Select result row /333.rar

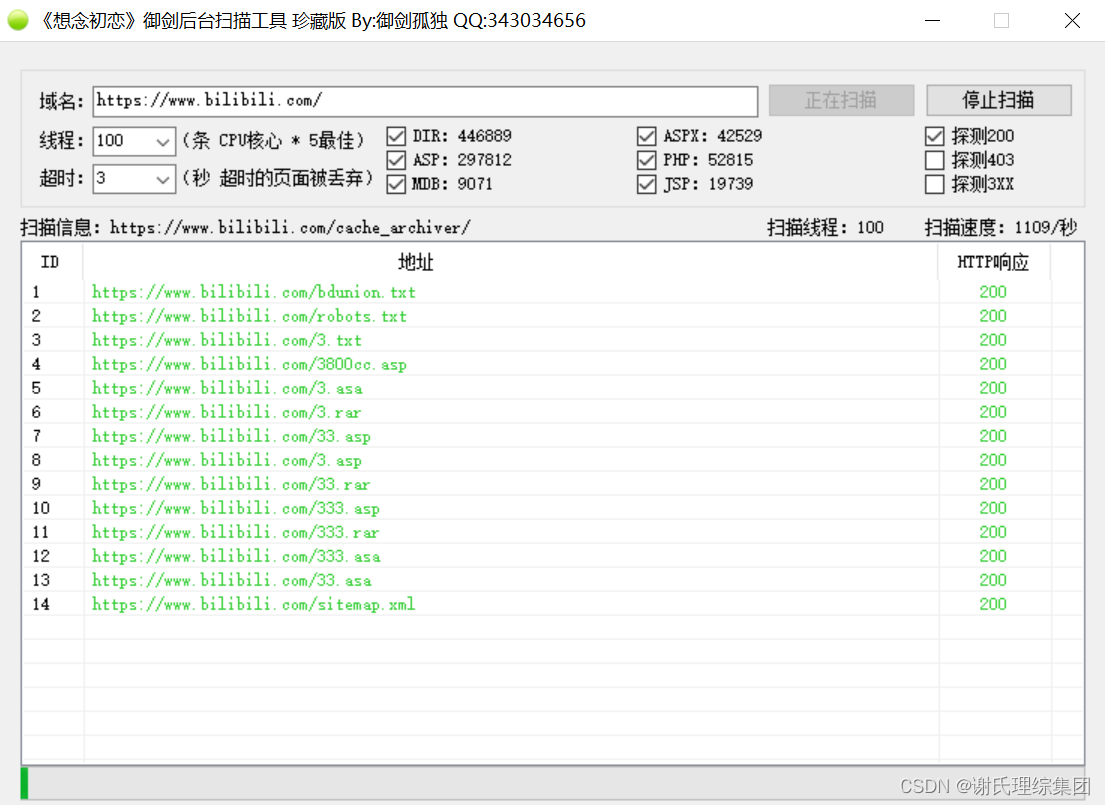(552, 531)
